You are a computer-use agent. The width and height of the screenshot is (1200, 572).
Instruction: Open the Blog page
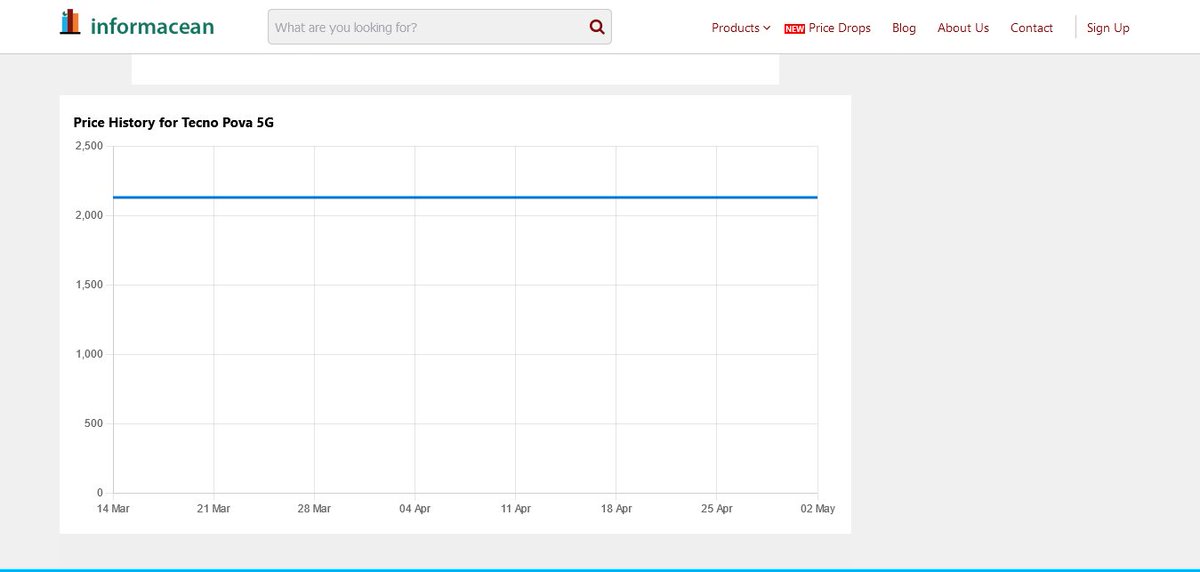click(x=904, y=28)
